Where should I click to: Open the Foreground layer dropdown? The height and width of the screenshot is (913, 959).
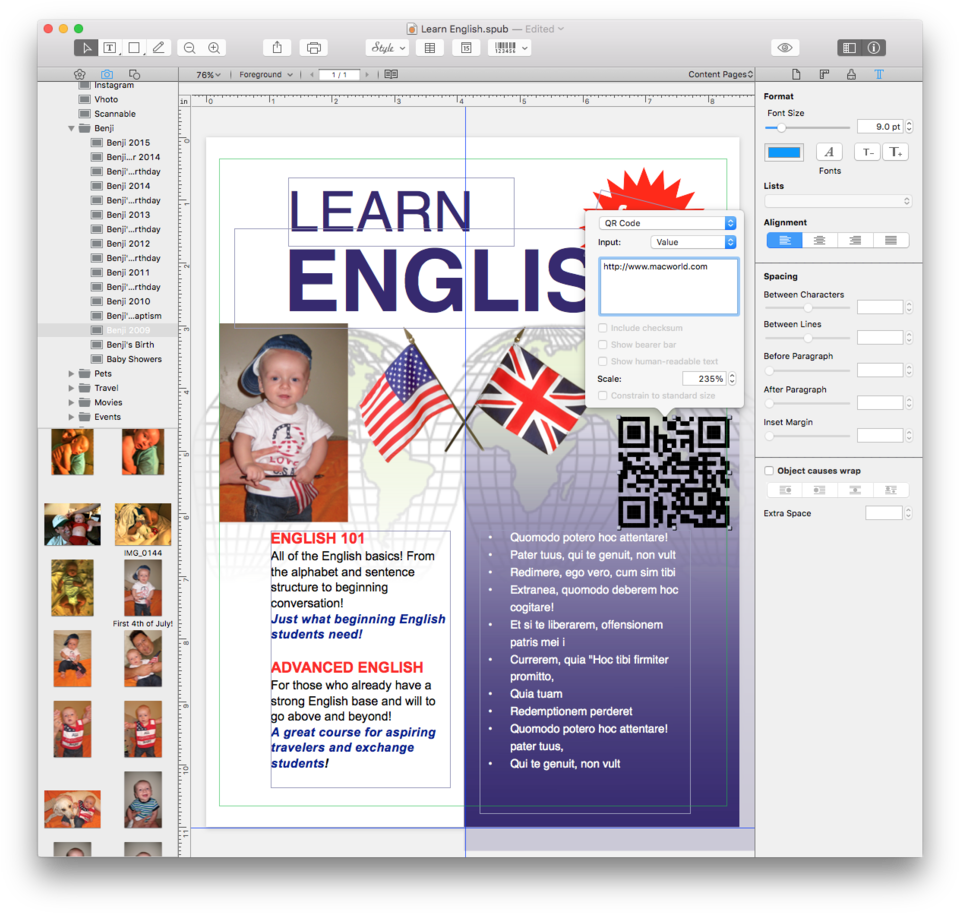point(265,75)
